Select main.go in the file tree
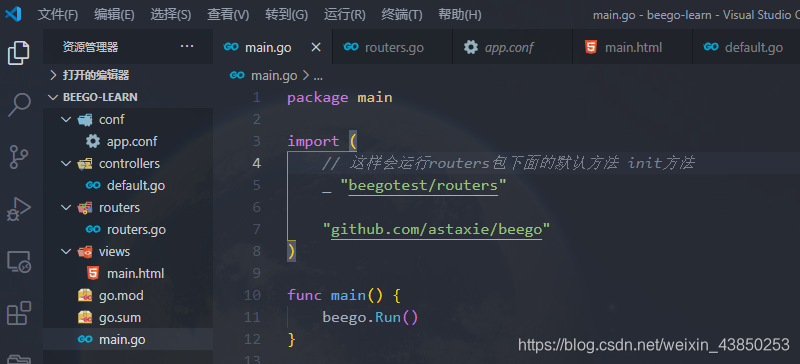This screenshot has height=364, width=800. [x=128, y=339]
